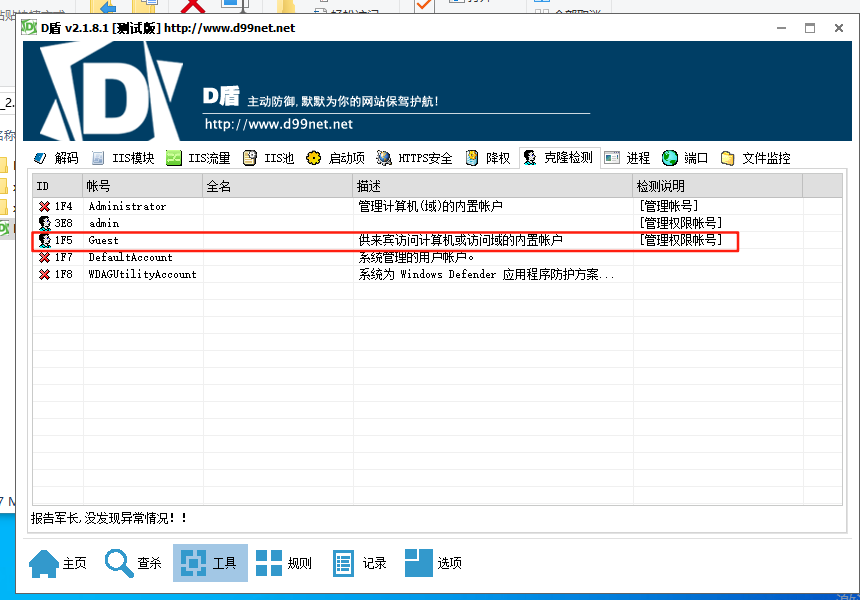Sort by the 帐号 column header
This screenshot has width=860, height=600.
pyautogui.click(x=143, y=186)
